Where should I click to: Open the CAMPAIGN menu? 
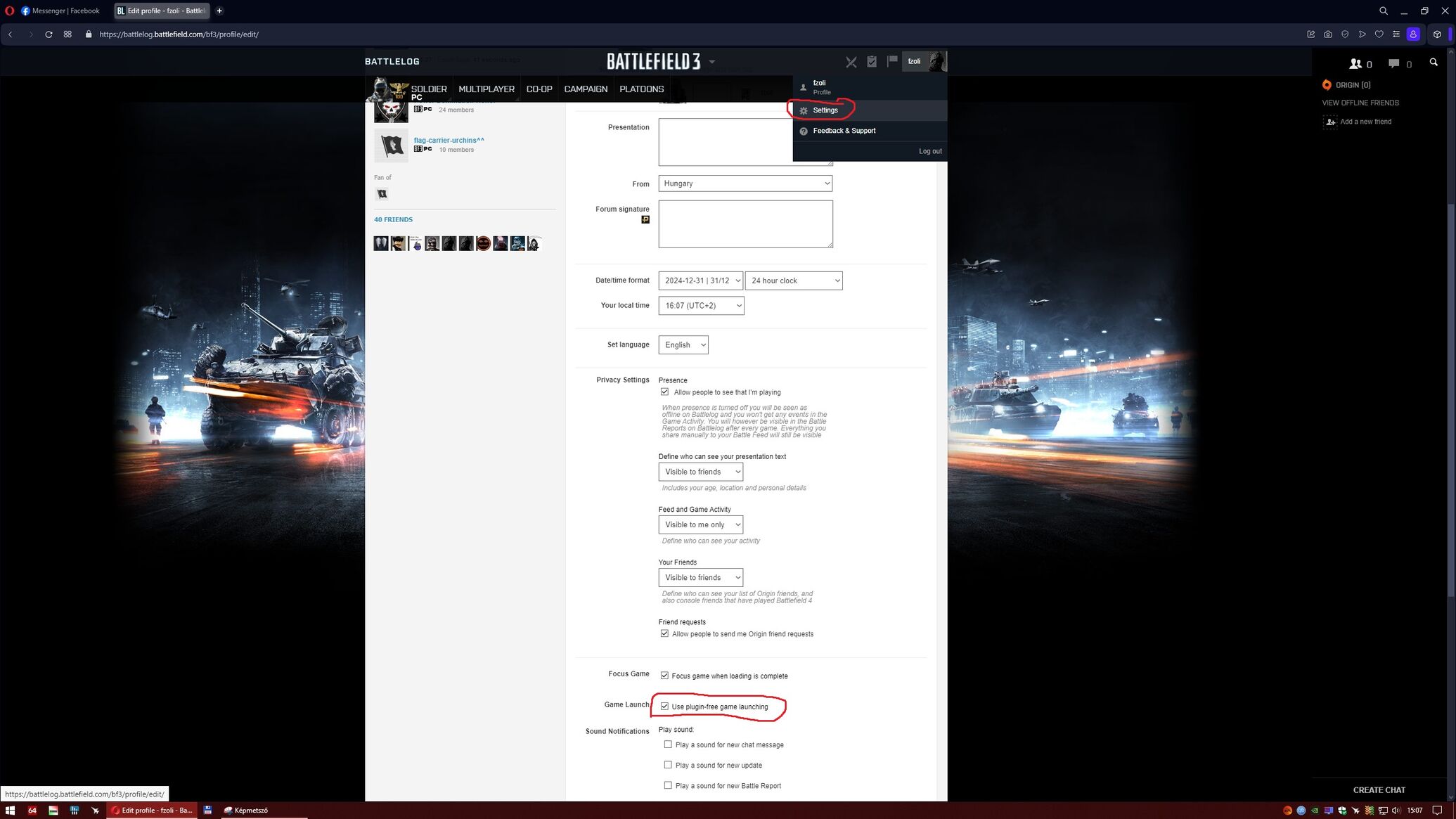[586, 89]
